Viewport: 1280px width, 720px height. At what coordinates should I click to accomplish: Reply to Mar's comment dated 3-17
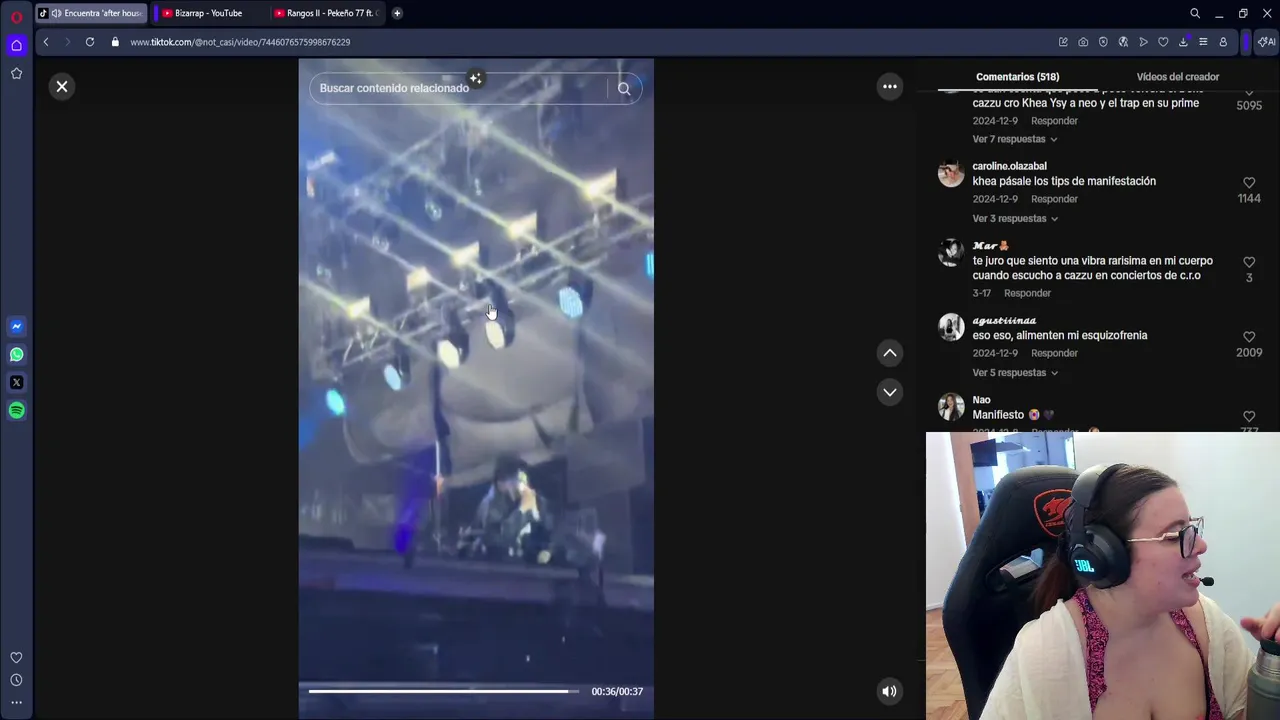coord(1027,293)
